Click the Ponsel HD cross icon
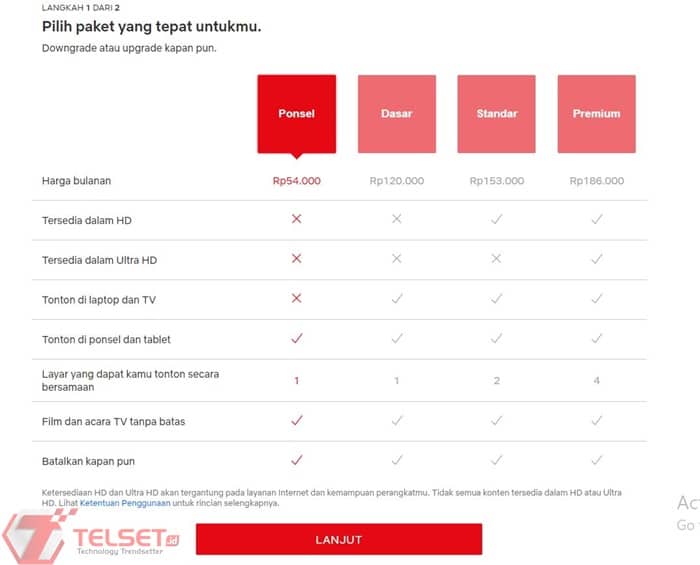Viewport: 700px width, 565px height. coord(296,219)
